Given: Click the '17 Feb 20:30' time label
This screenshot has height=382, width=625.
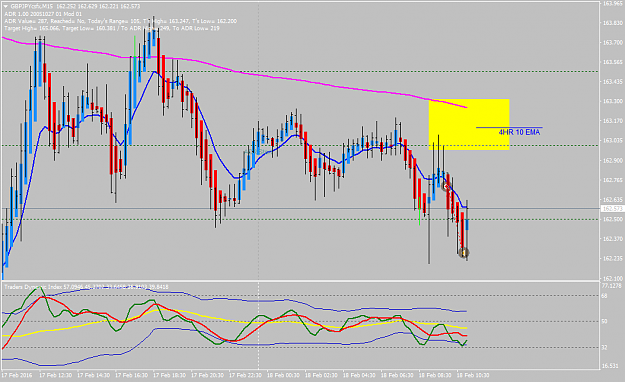Looking at the screenshot, I should [207, 375].
